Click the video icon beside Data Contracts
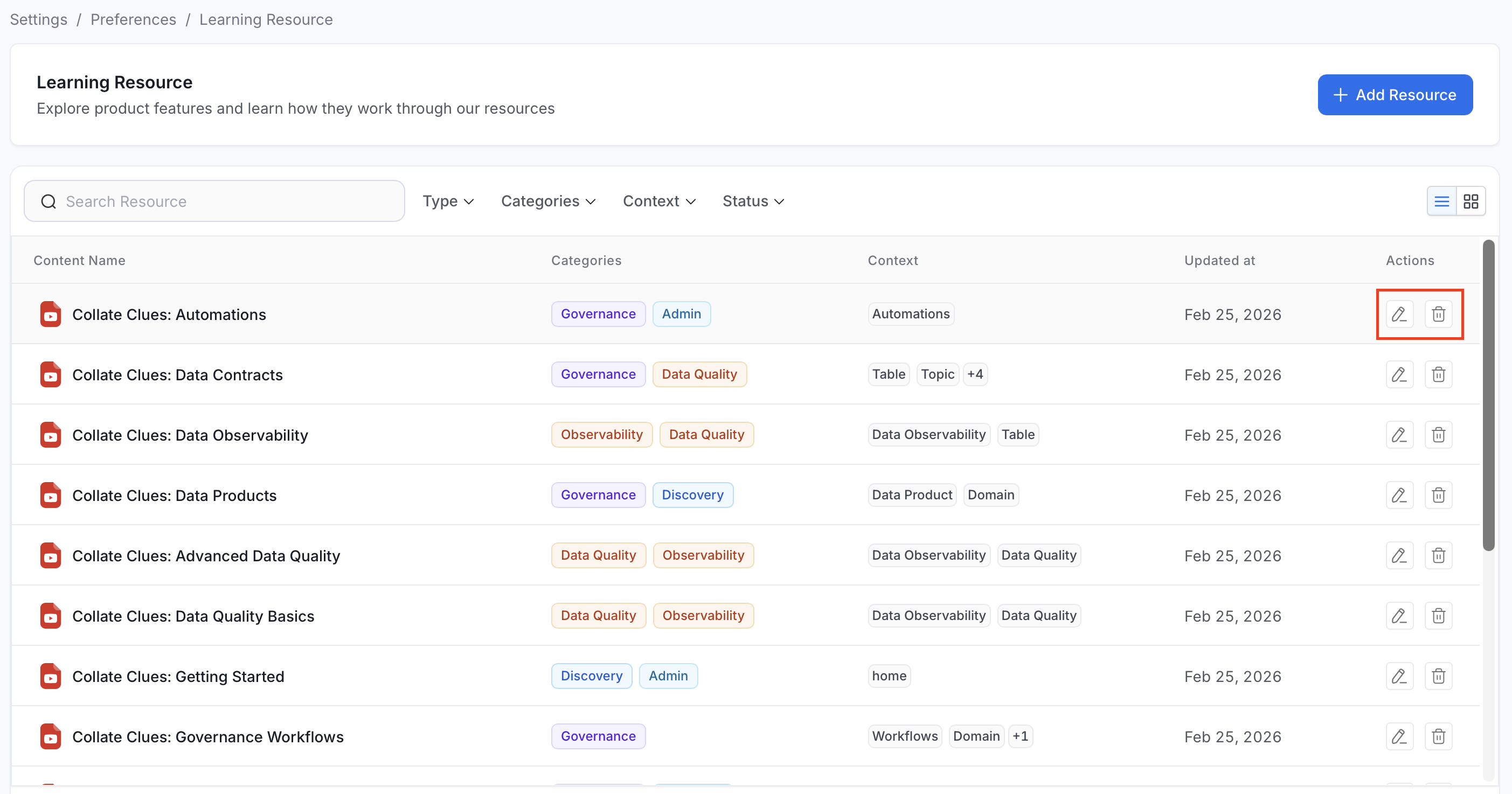This screenshot has height=794, width=1512. coord(51,375)
